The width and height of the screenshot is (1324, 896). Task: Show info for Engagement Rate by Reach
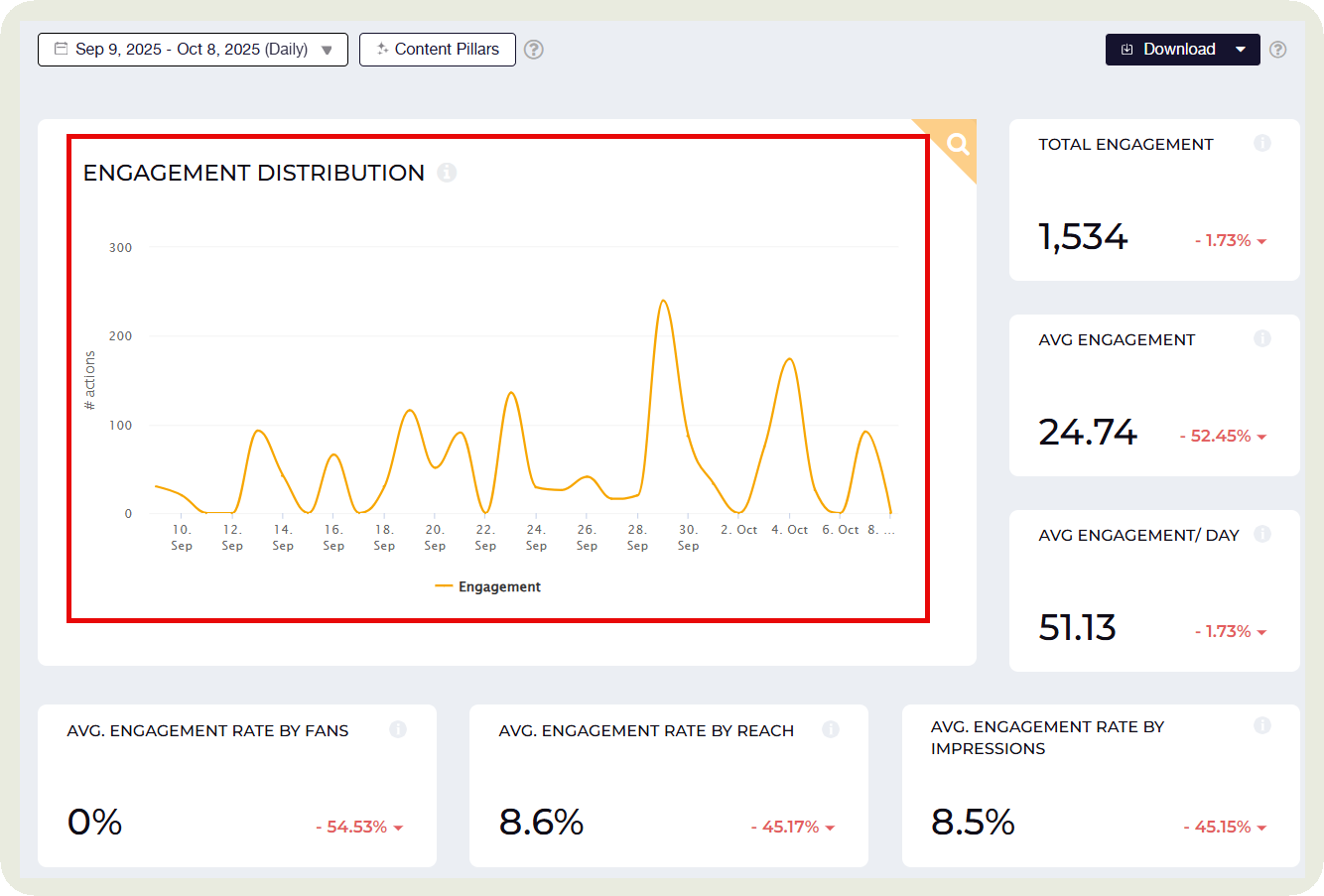pyautogui.click(x=831, y=730)
